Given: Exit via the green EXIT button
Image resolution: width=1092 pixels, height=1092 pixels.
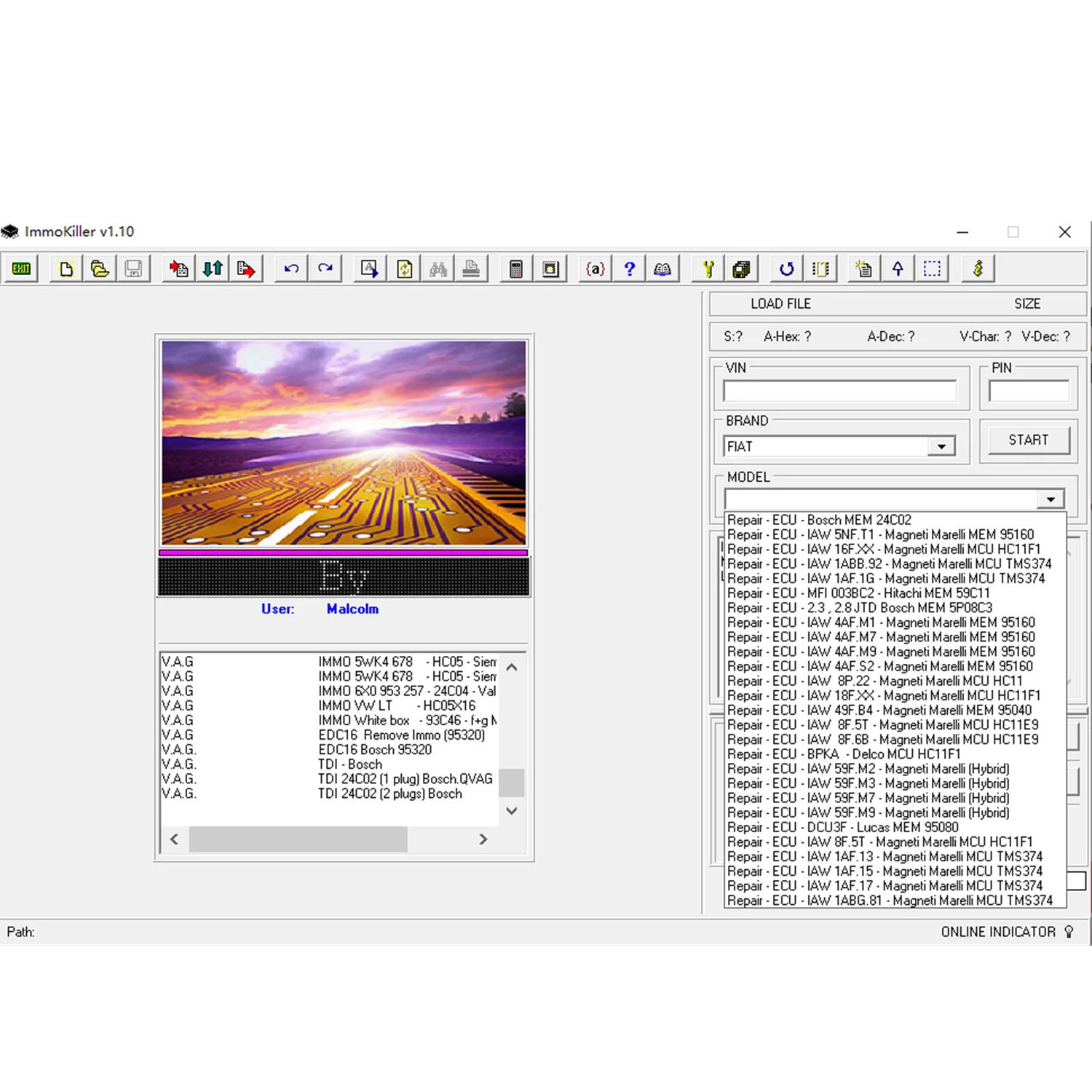Looking at the screenshot, I should click(x=20, y=269).
